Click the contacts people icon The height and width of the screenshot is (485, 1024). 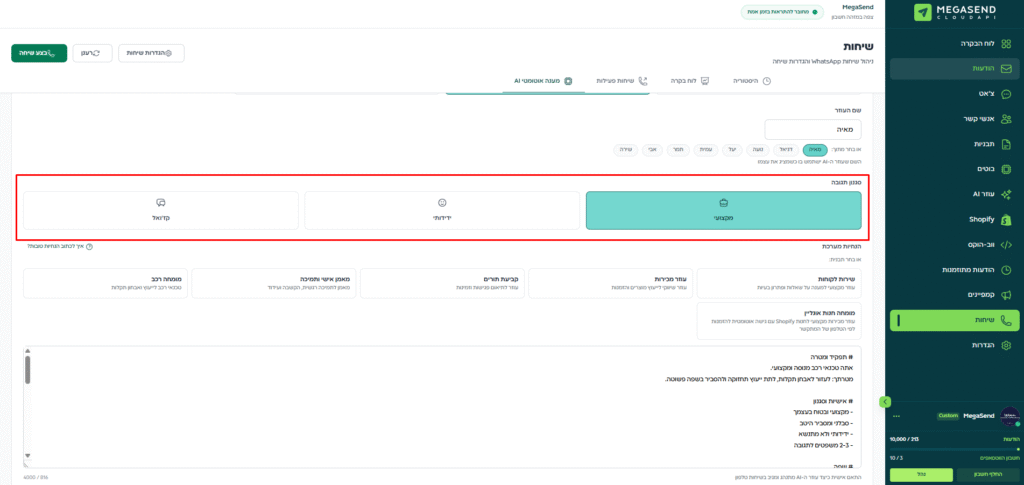[1006, 119]
